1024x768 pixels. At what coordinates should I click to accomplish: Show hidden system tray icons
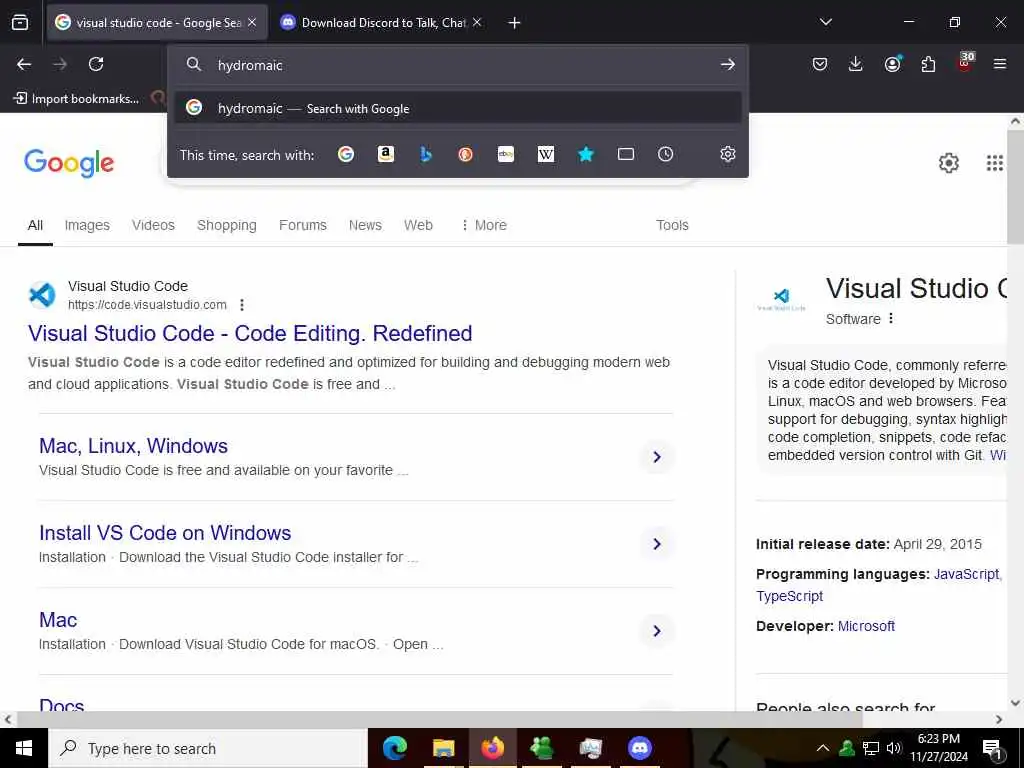823,748
